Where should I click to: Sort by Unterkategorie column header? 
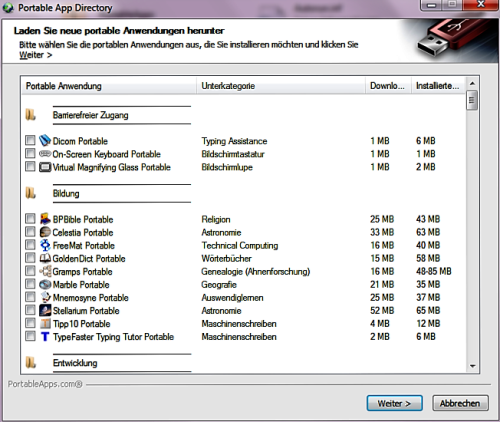coord(281,86)
